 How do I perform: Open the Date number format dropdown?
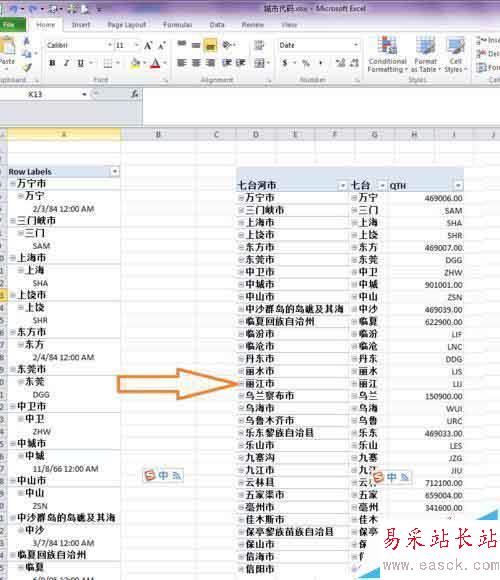pos(356,45)
